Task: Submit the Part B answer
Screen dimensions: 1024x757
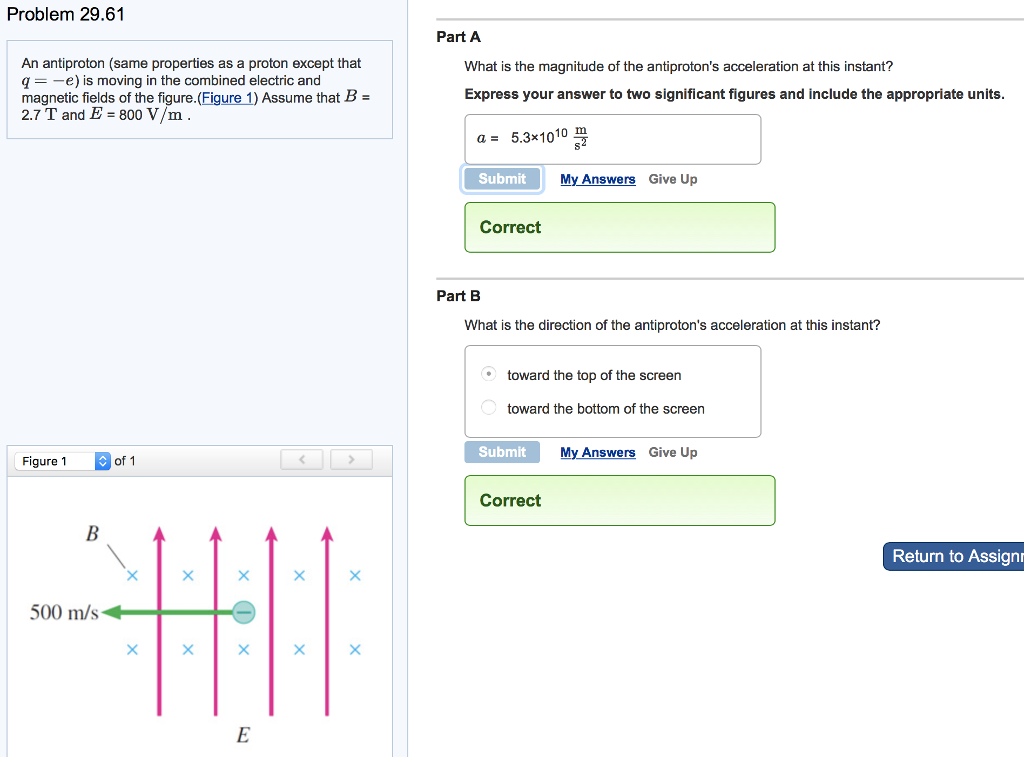Action: tap(502, 452)
